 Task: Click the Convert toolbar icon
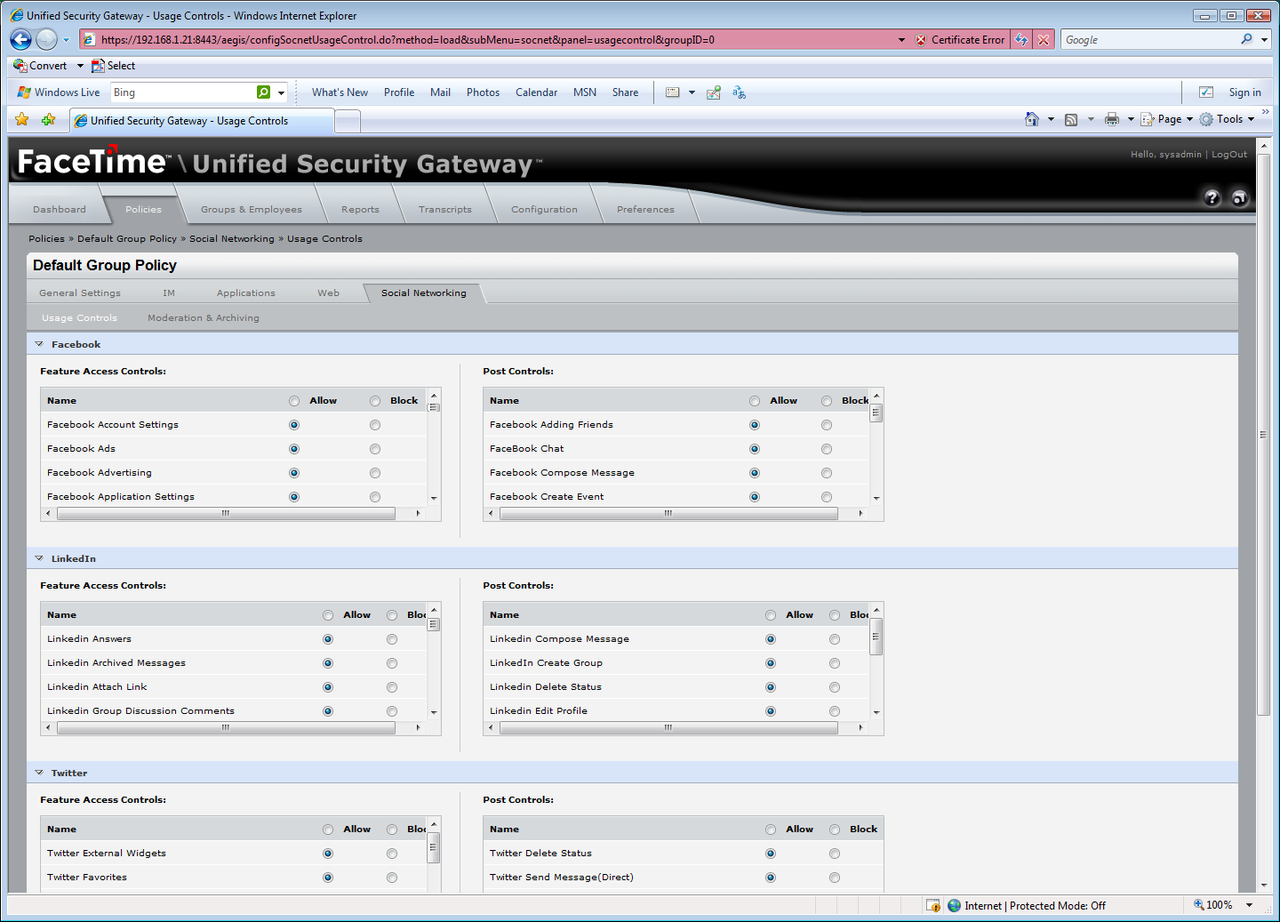click(x=40, y=66)
